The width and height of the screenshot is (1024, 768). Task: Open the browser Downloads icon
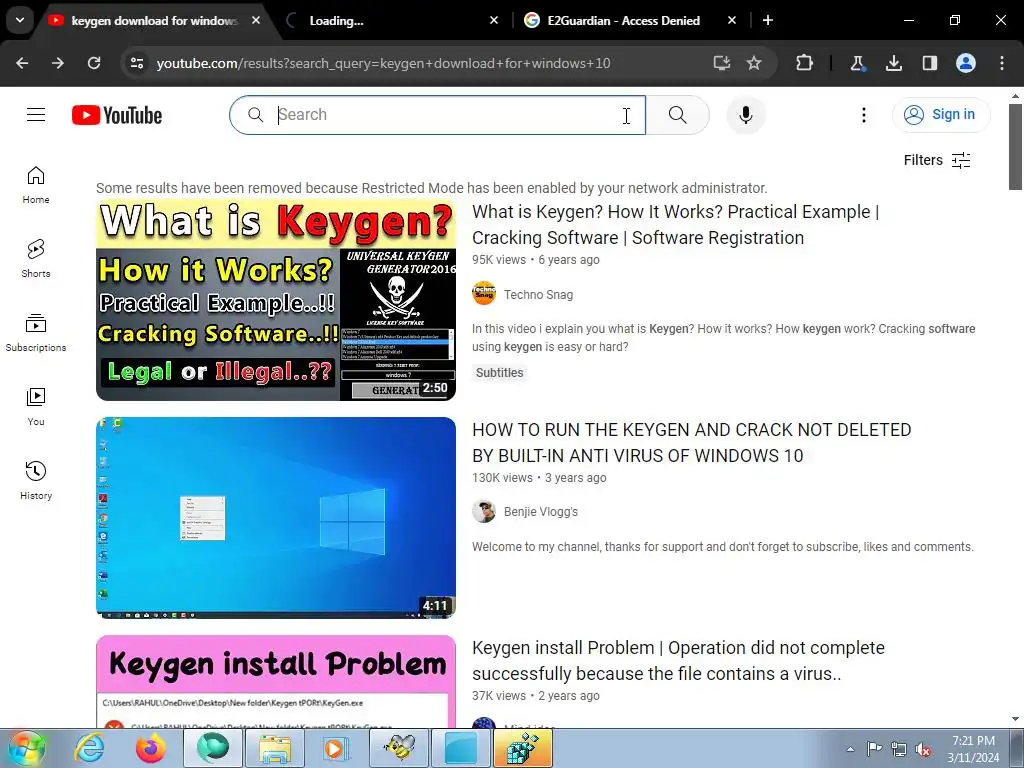tap(893, 63)
